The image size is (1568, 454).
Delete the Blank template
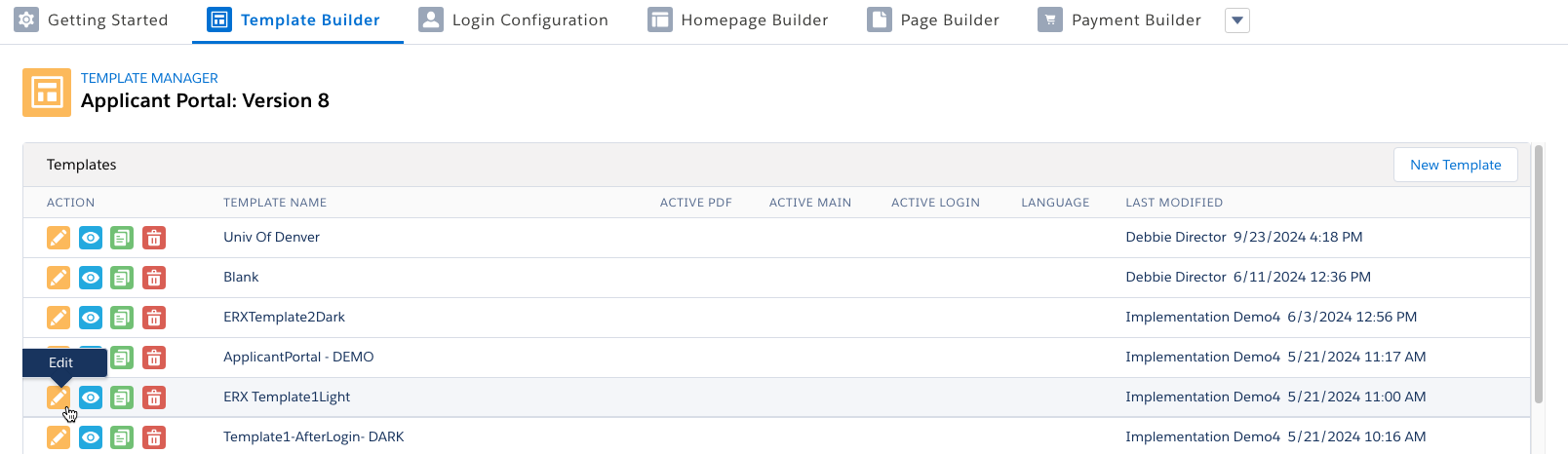tap(154, 278)
